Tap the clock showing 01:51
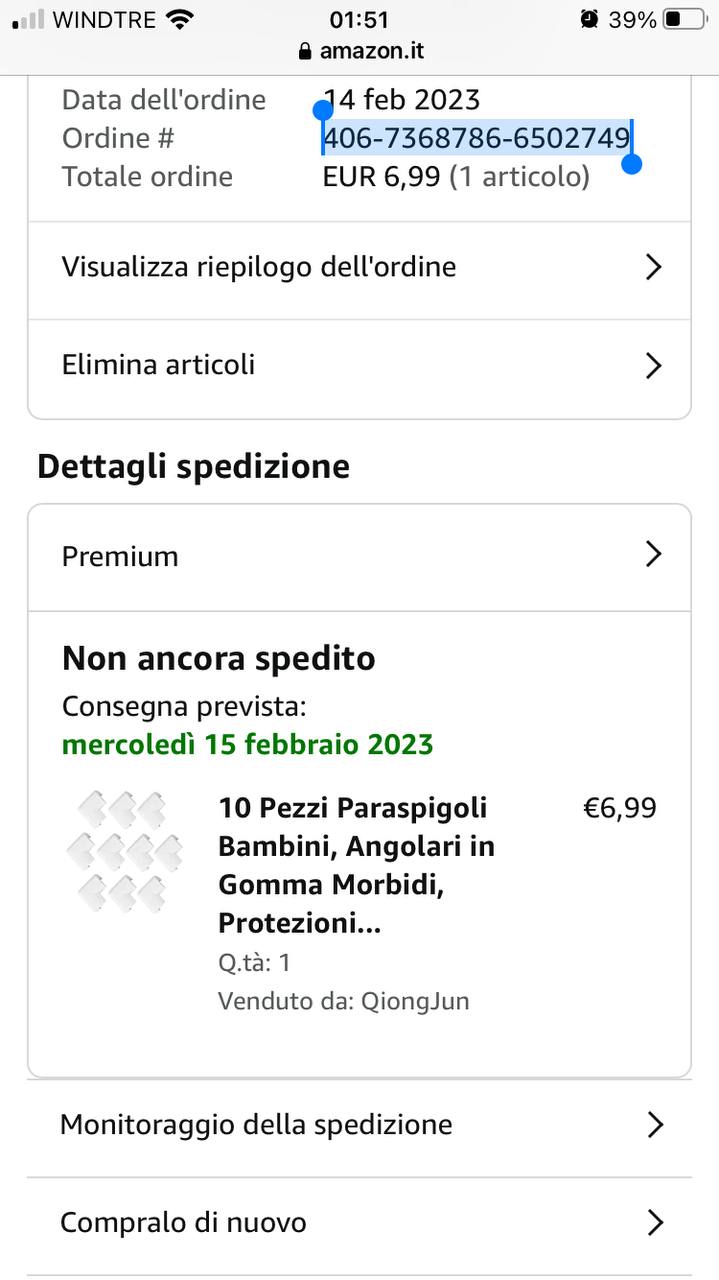Viewport: 719px width, 1280px height. 359,20
